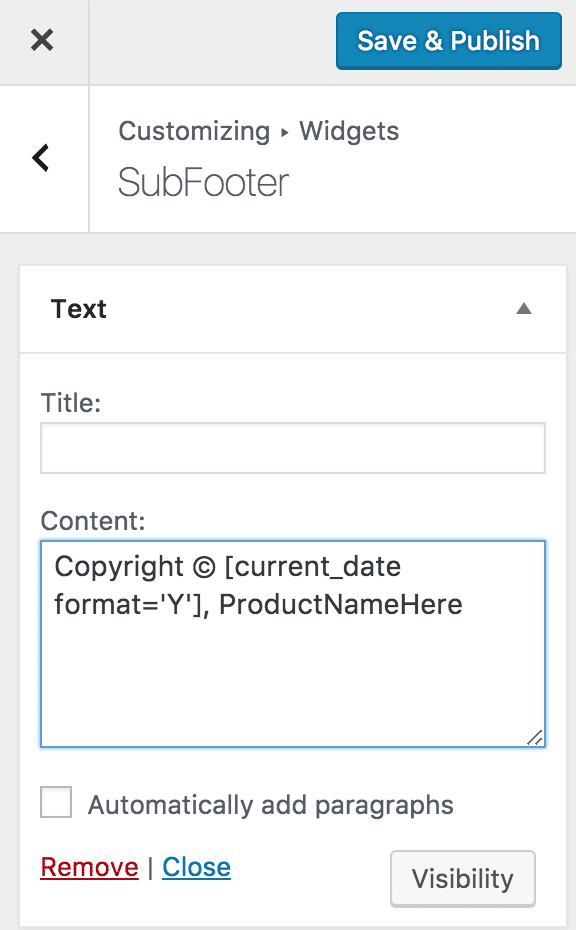Click the collapse triangle on the Text widget
The width and height of the screenshot is (576, 930).
(523, 309)
